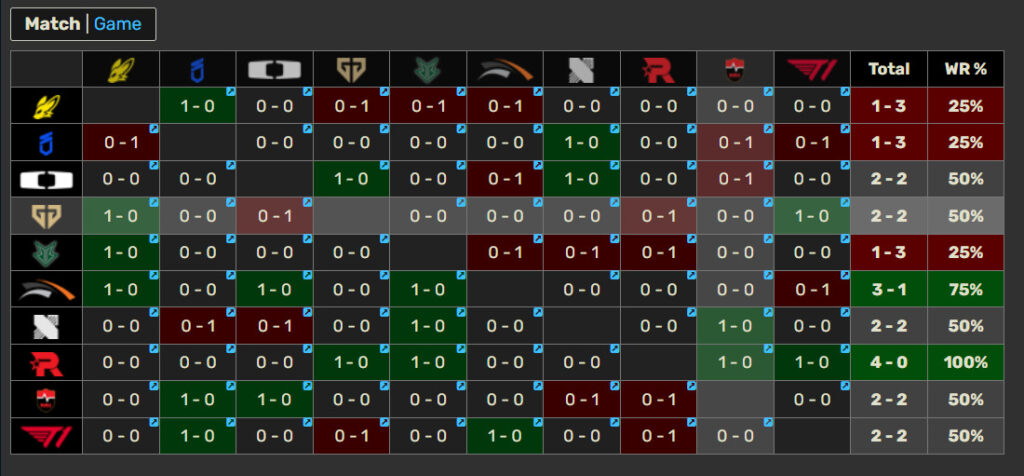The width and height of the screenshot is (1024, 476).
Task: Select the orange Hanwha Life logo in left column
Action: [46, 289]
